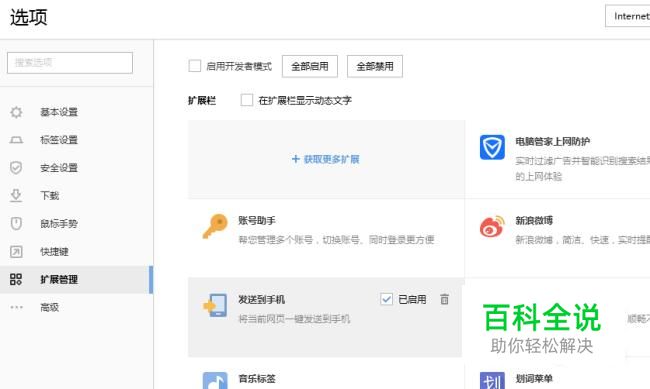
Task: Click the 音乐标签 extension title
Action: point(257,378)
